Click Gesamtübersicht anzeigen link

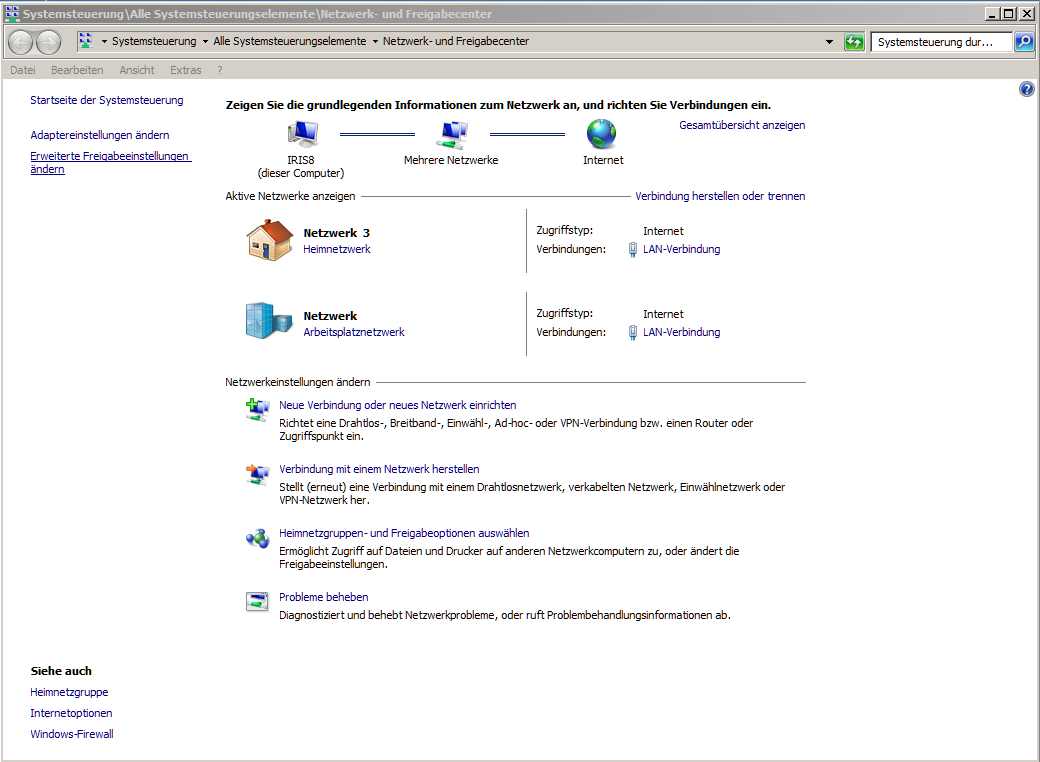742,125
